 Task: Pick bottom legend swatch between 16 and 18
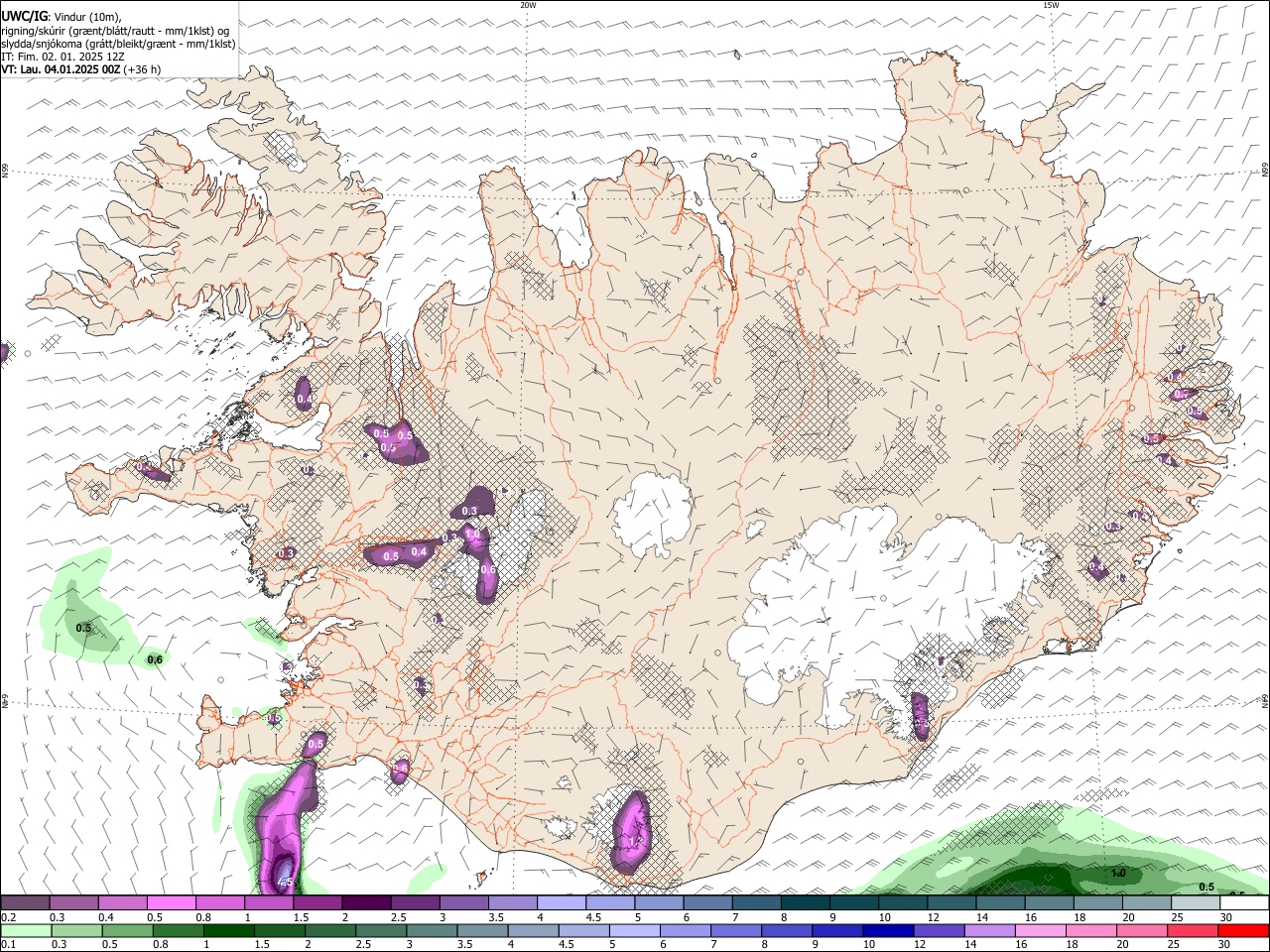pyautogui.click(x=1041, y=931)
